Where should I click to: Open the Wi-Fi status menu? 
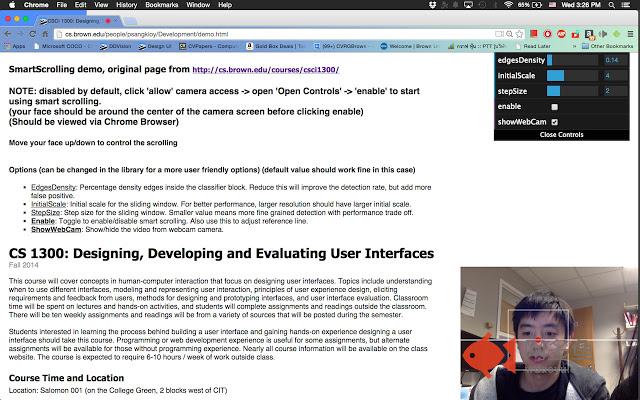(x=508, y=5)
